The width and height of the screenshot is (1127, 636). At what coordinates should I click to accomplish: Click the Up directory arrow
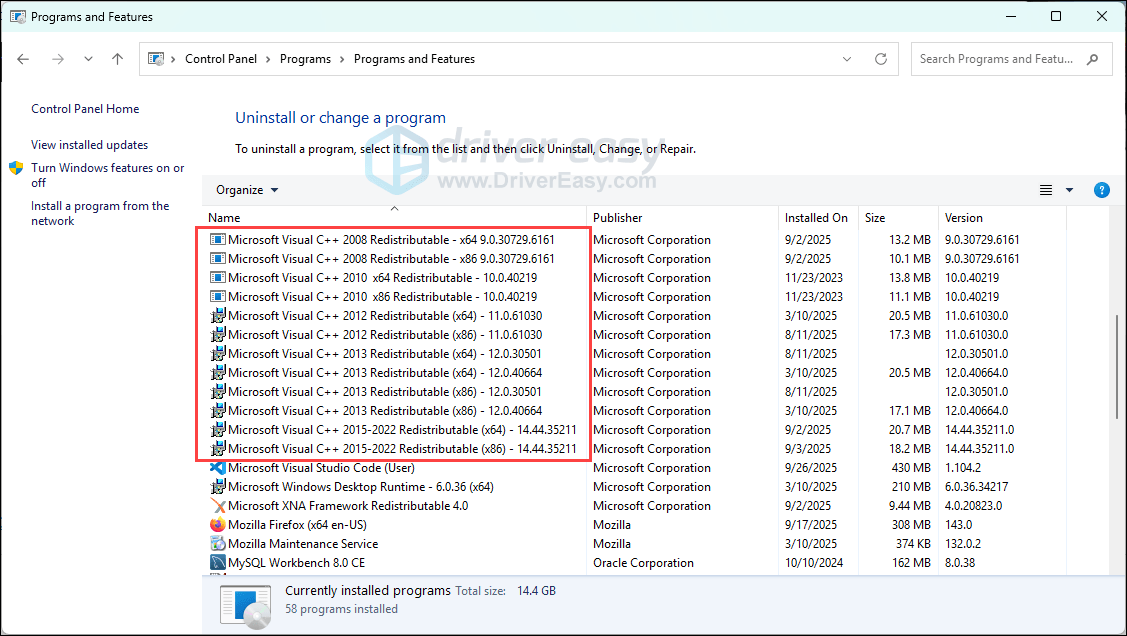[x=117, y=59]
